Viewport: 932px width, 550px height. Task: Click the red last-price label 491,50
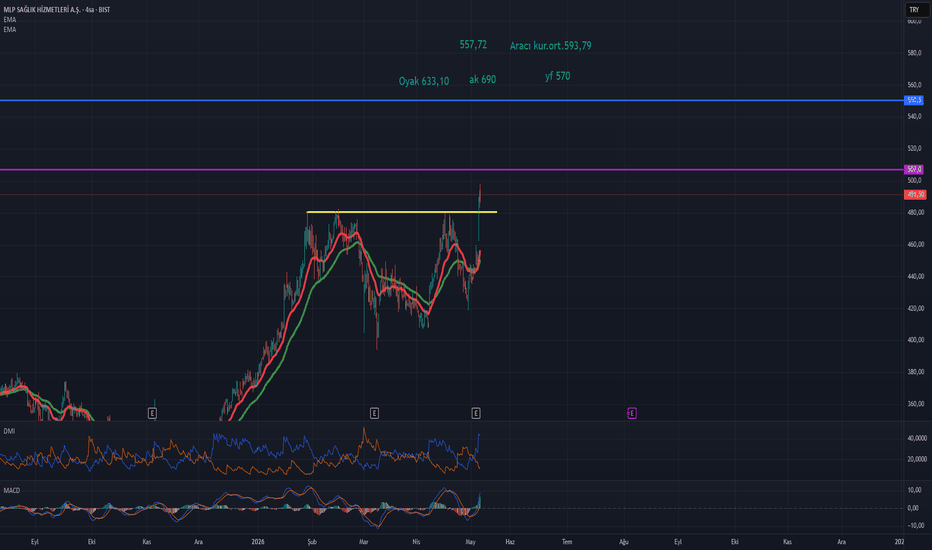[x=915, y=194]
